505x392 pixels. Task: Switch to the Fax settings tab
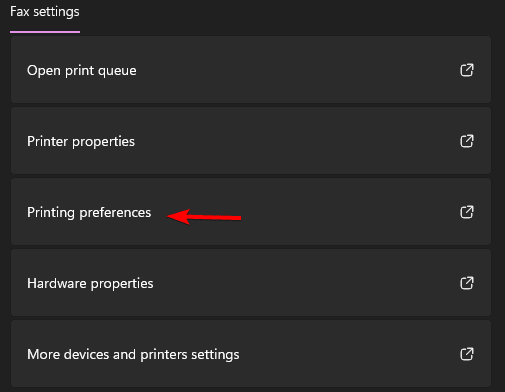[45, 12]
